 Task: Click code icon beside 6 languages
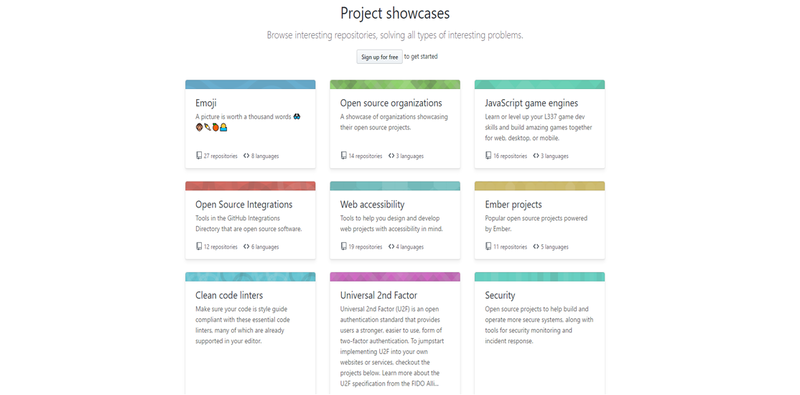point(246,246)
